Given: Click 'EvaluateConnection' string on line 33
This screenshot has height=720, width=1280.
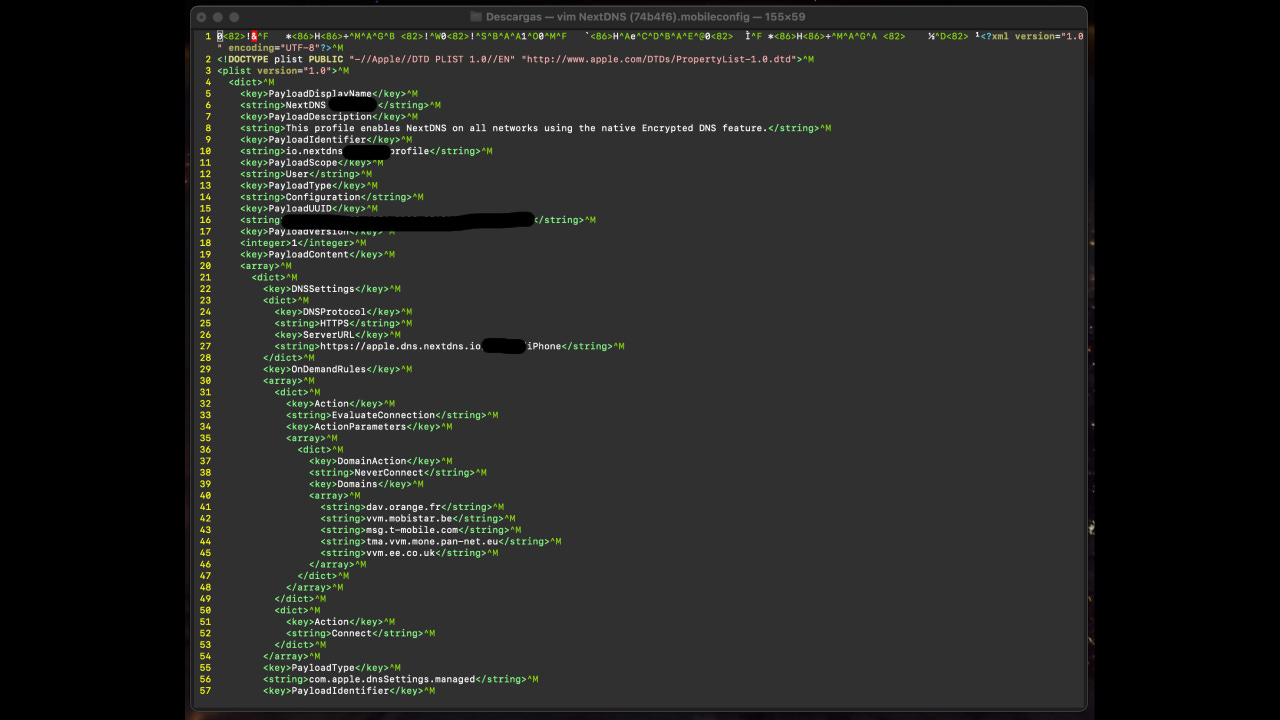Looking at the screenshot, I should tap(384, 415).
